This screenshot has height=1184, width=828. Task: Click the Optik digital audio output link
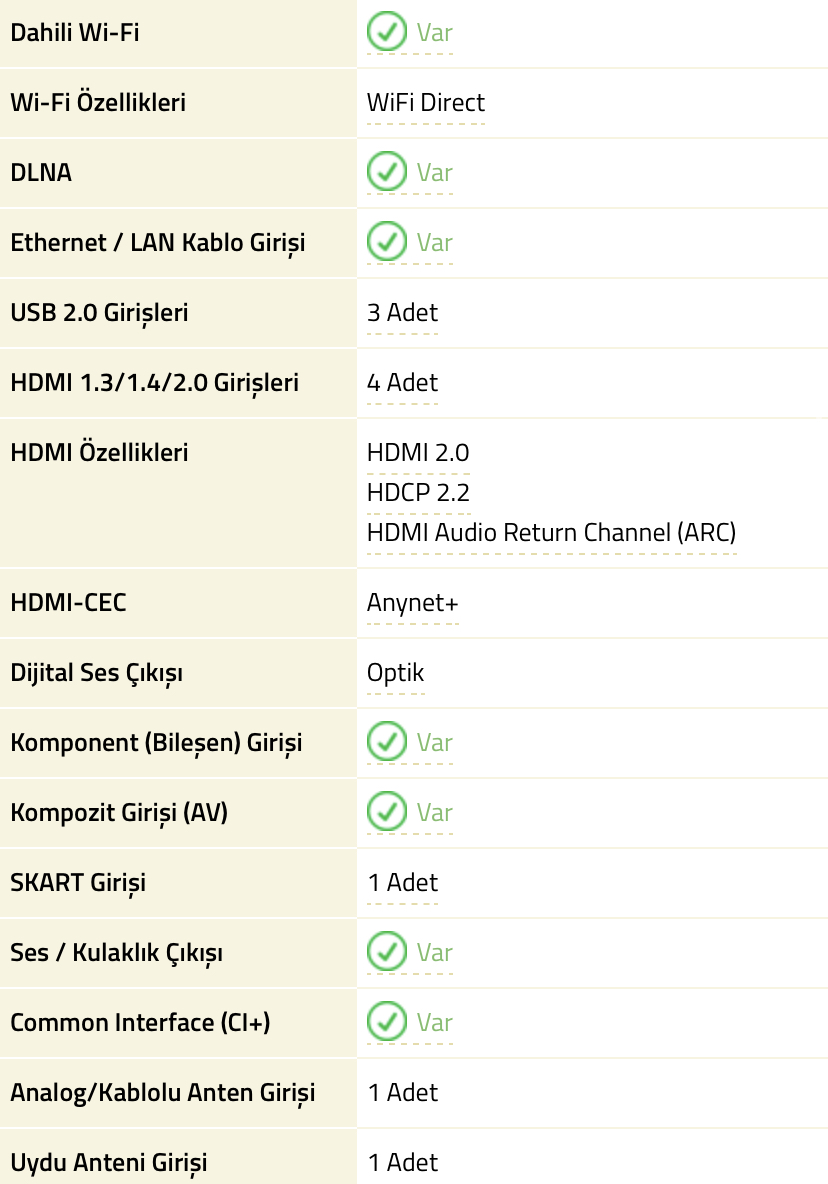pos(396,673)
